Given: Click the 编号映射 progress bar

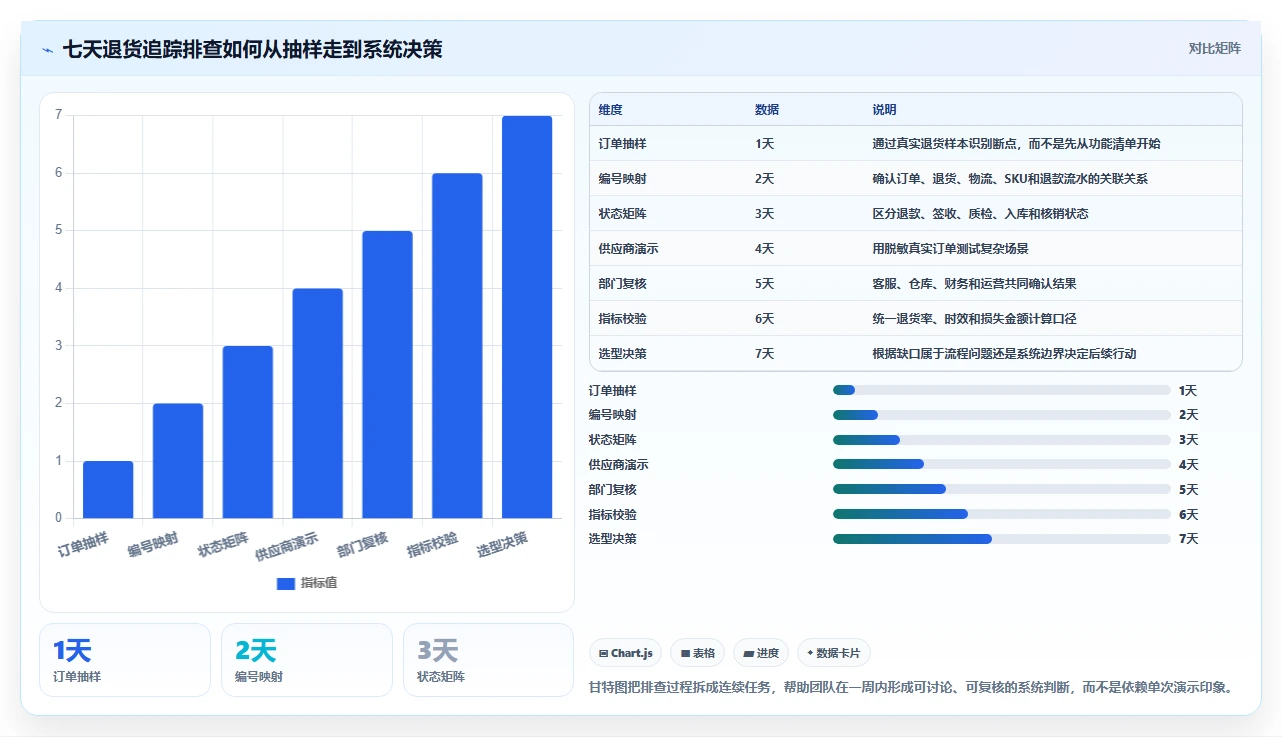Looking at the screenshot, I should 1001,415.
